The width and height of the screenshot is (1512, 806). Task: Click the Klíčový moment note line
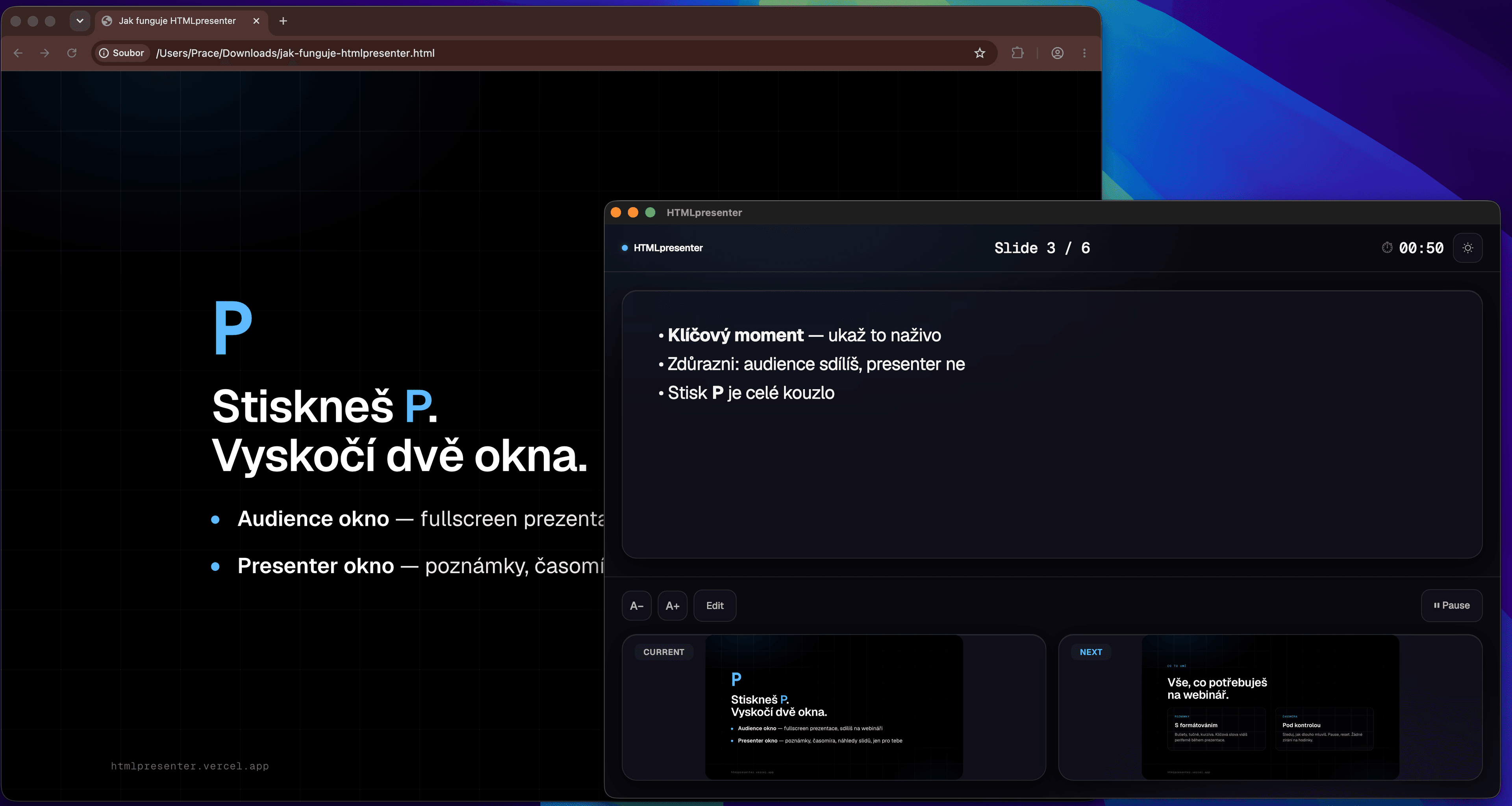pos(799,335)
